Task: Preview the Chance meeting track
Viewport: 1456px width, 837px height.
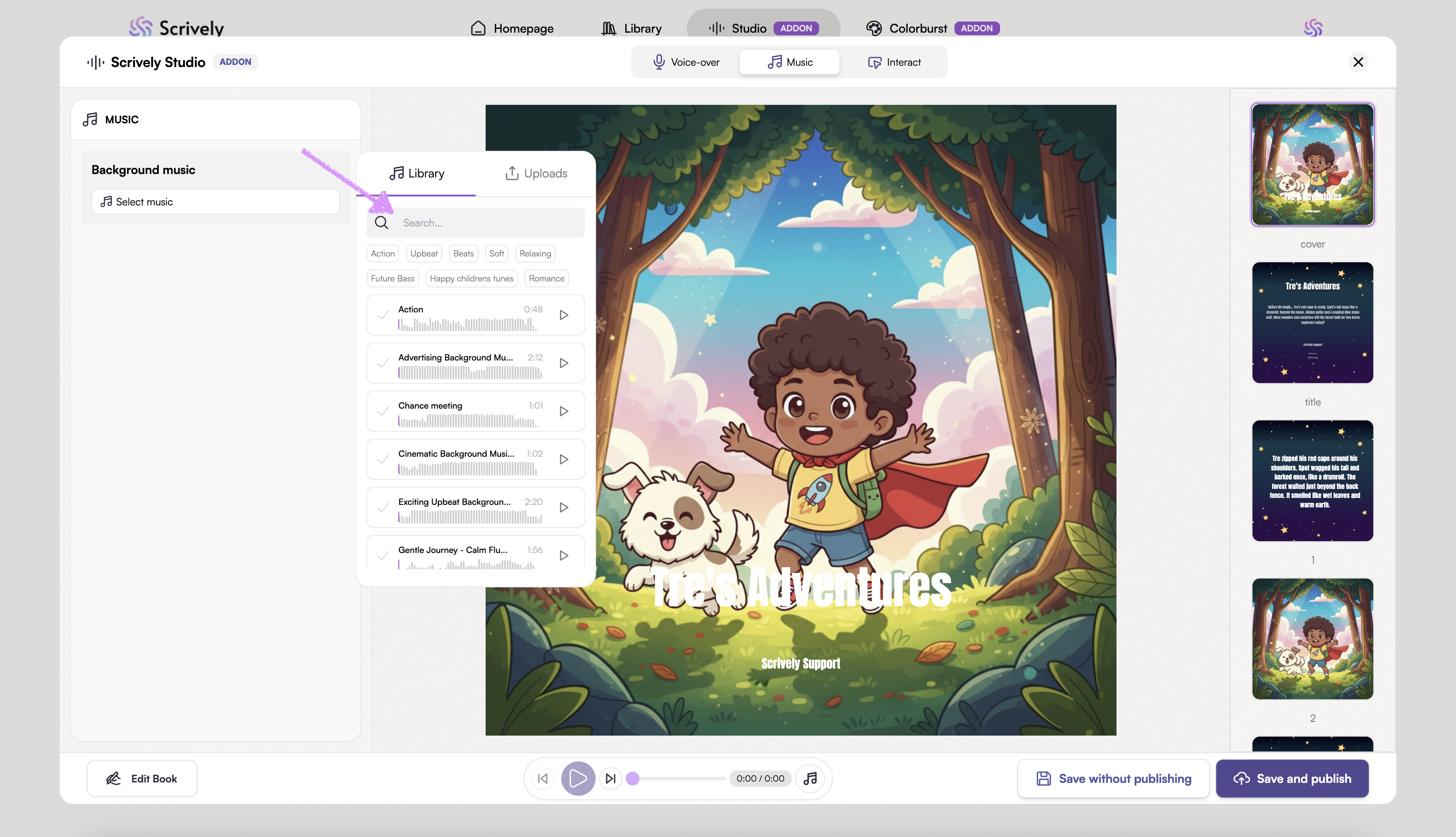Action: 564,411
